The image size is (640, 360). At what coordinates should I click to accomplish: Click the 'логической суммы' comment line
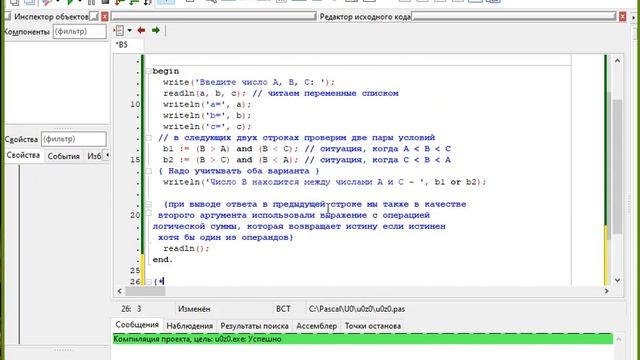299,226
